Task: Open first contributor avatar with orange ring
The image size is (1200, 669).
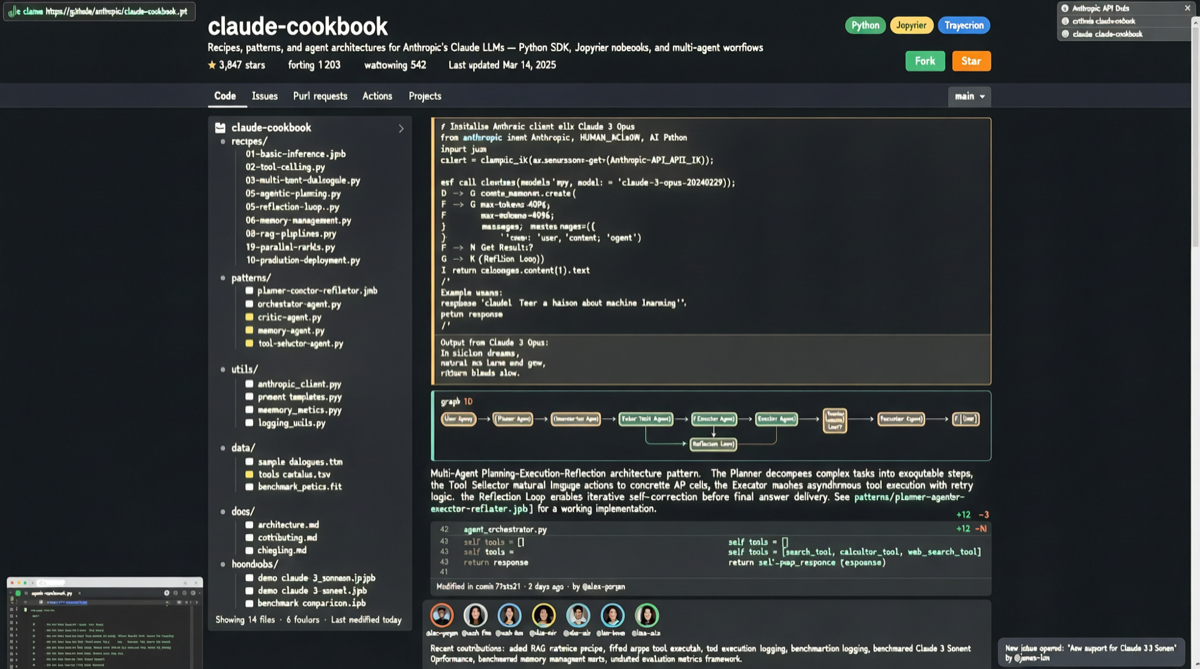Action: tap(441, 615)
